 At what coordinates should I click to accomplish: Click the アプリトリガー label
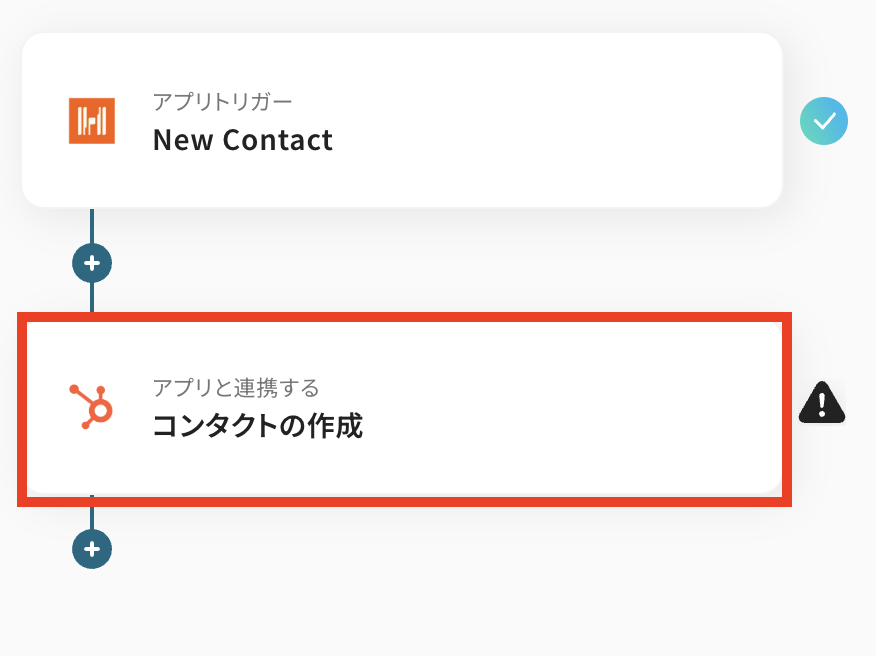pyautogui.click(x=222, y=101)
